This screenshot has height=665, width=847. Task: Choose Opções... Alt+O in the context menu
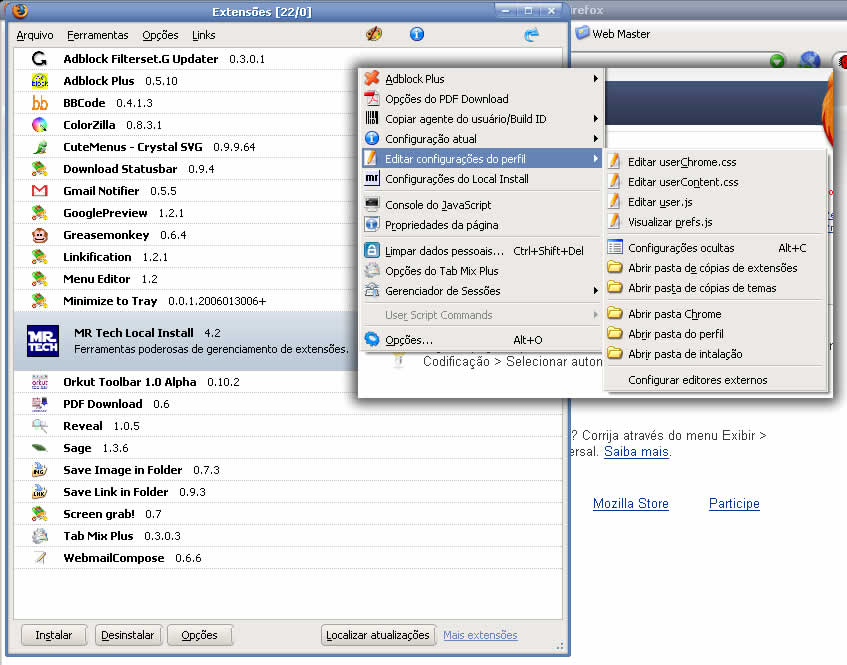(x=482, y=340)
